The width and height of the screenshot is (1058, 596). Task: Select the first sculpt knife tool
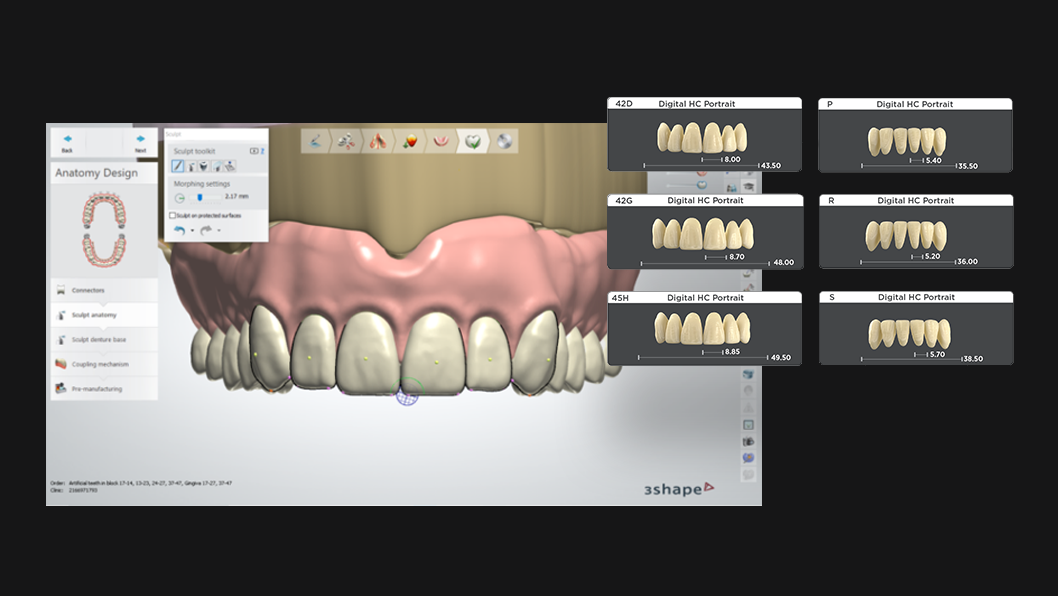click(177, 166)
